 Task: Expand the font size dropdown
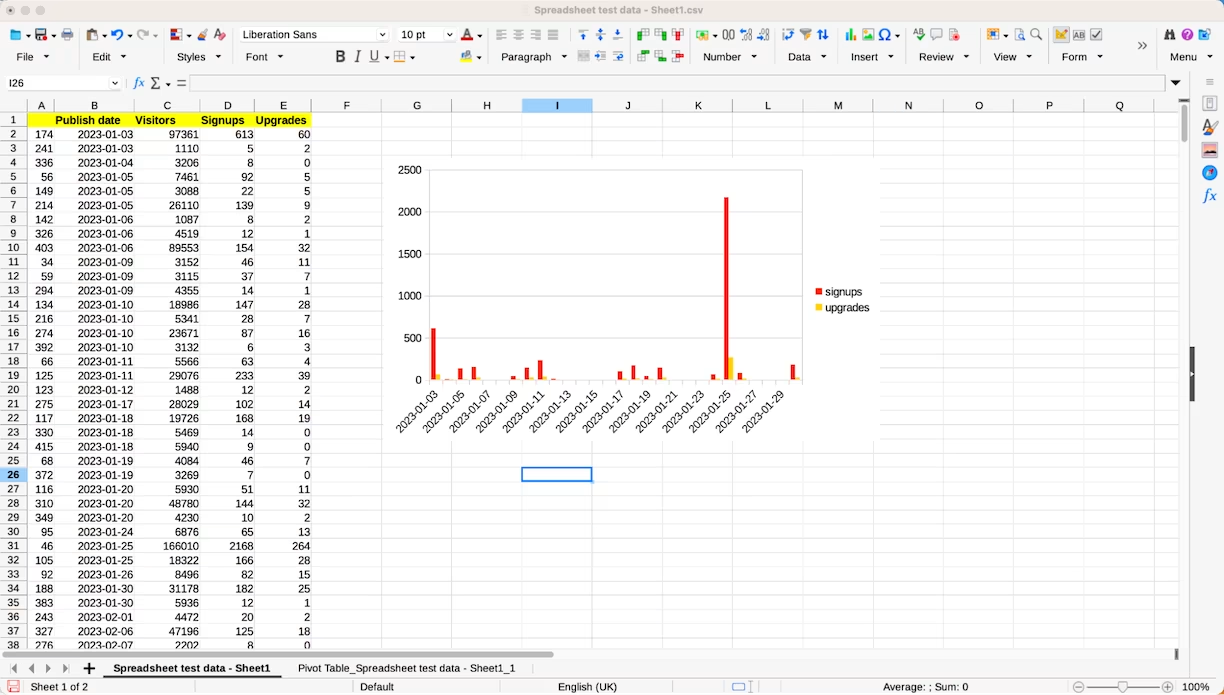point(448,33)
